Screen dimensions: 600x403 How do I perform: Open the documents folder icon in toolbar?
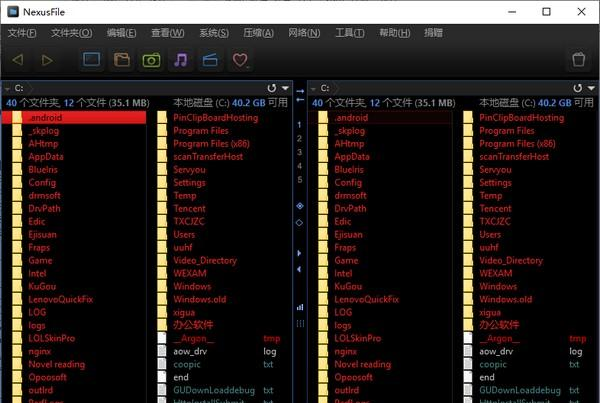pyautogui.click(x=121, y=60)
